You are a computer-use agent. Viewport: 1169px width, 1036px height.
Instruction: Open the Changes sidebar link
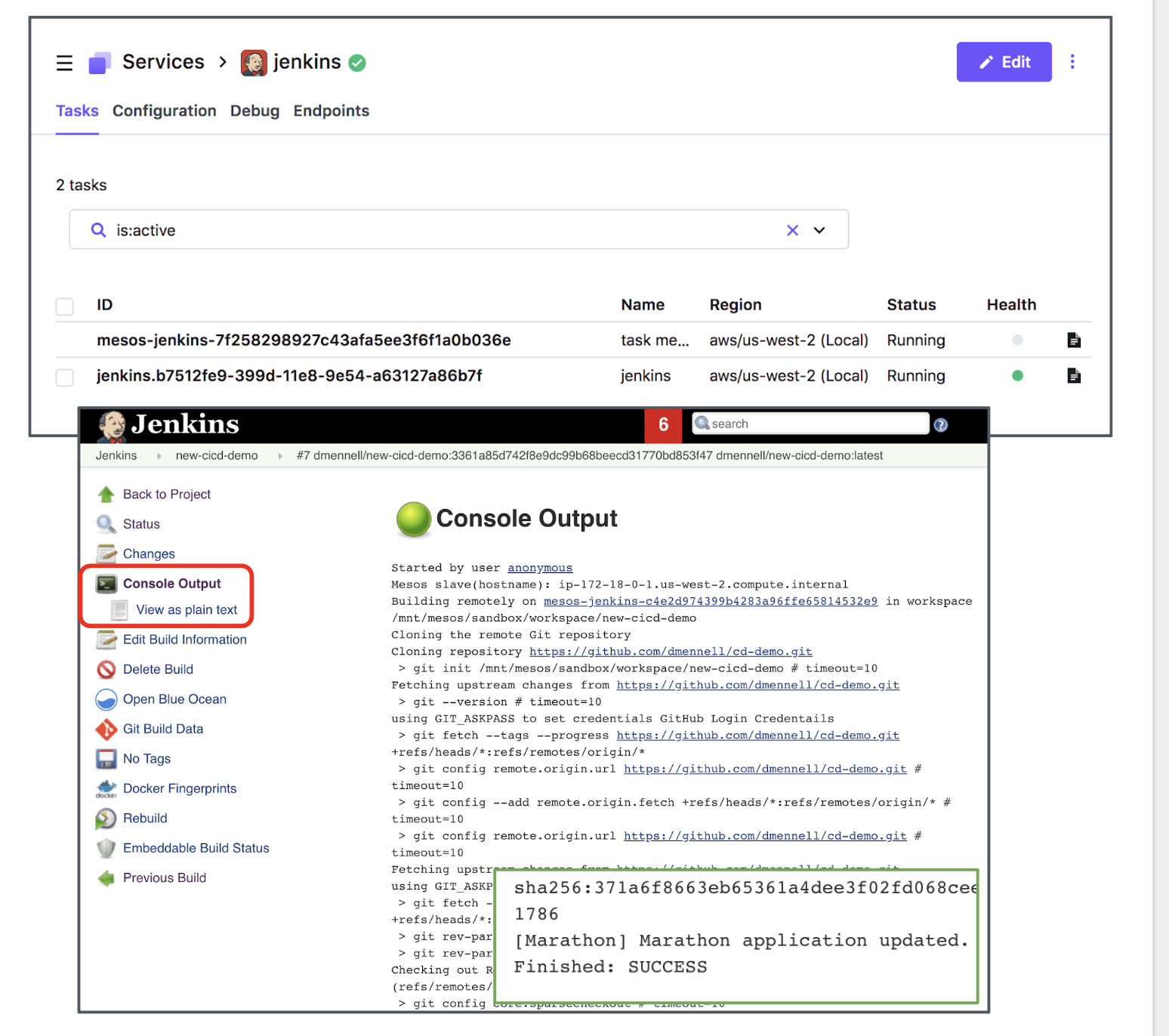point(149,554)
